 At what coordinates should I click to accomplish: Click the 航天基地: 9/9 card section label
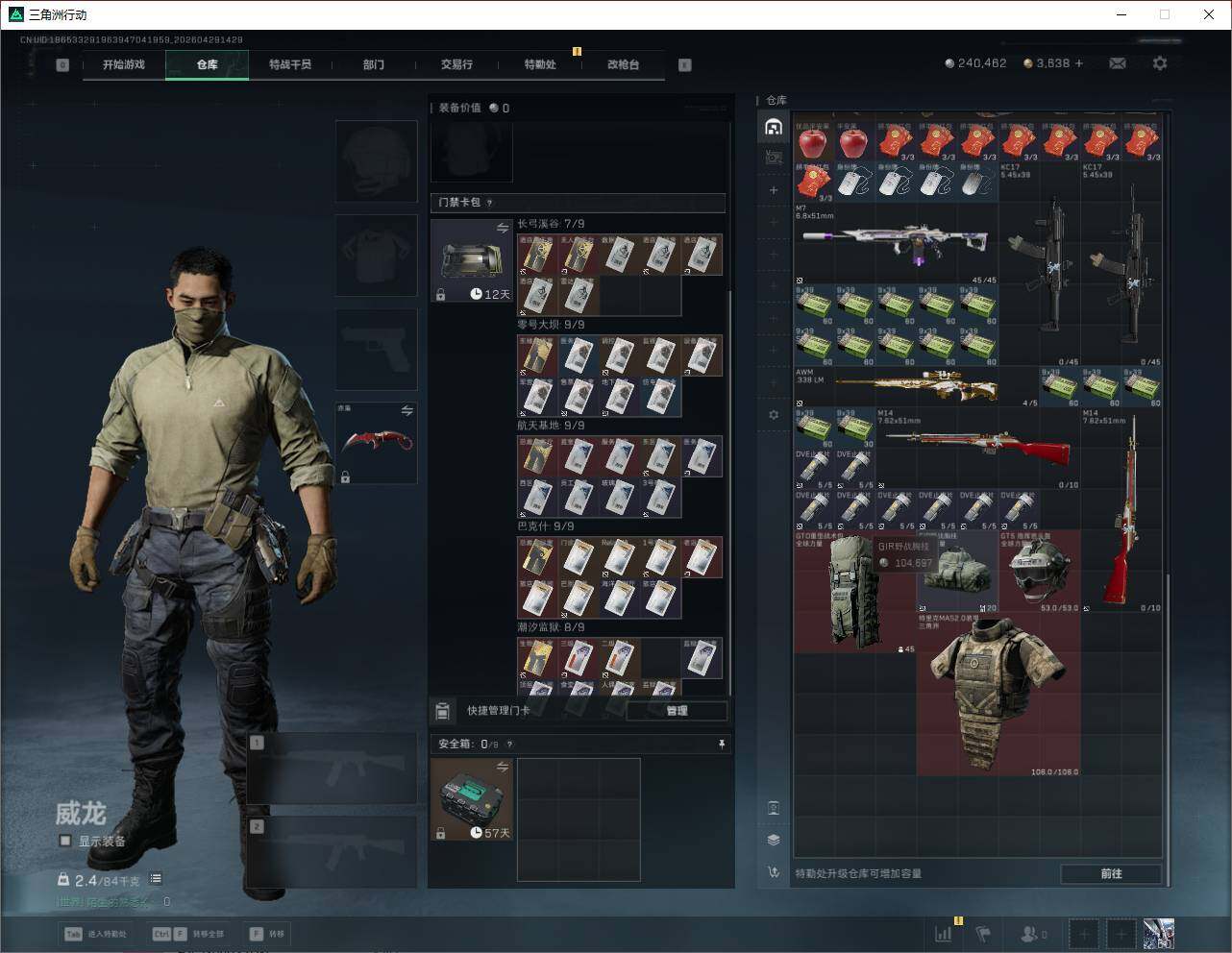tap(551, 426)
